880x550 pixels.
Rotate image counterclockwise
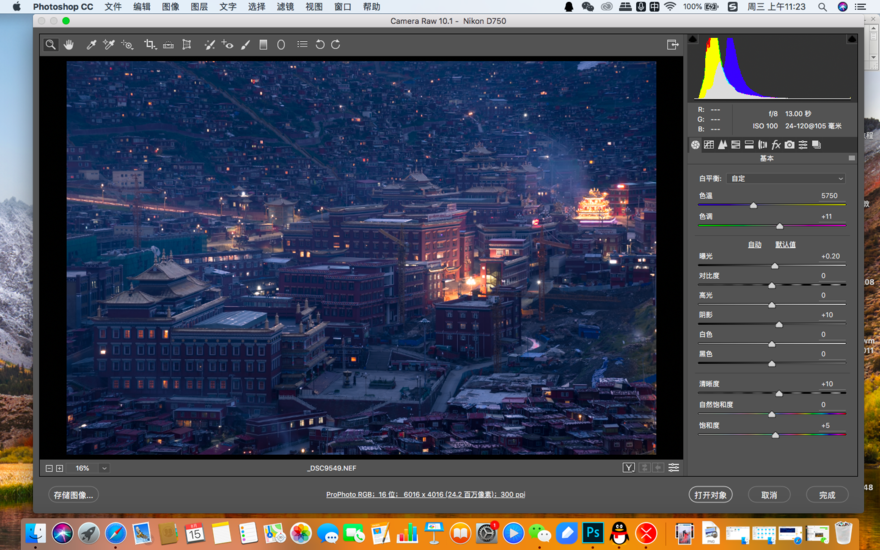[320, 45]
